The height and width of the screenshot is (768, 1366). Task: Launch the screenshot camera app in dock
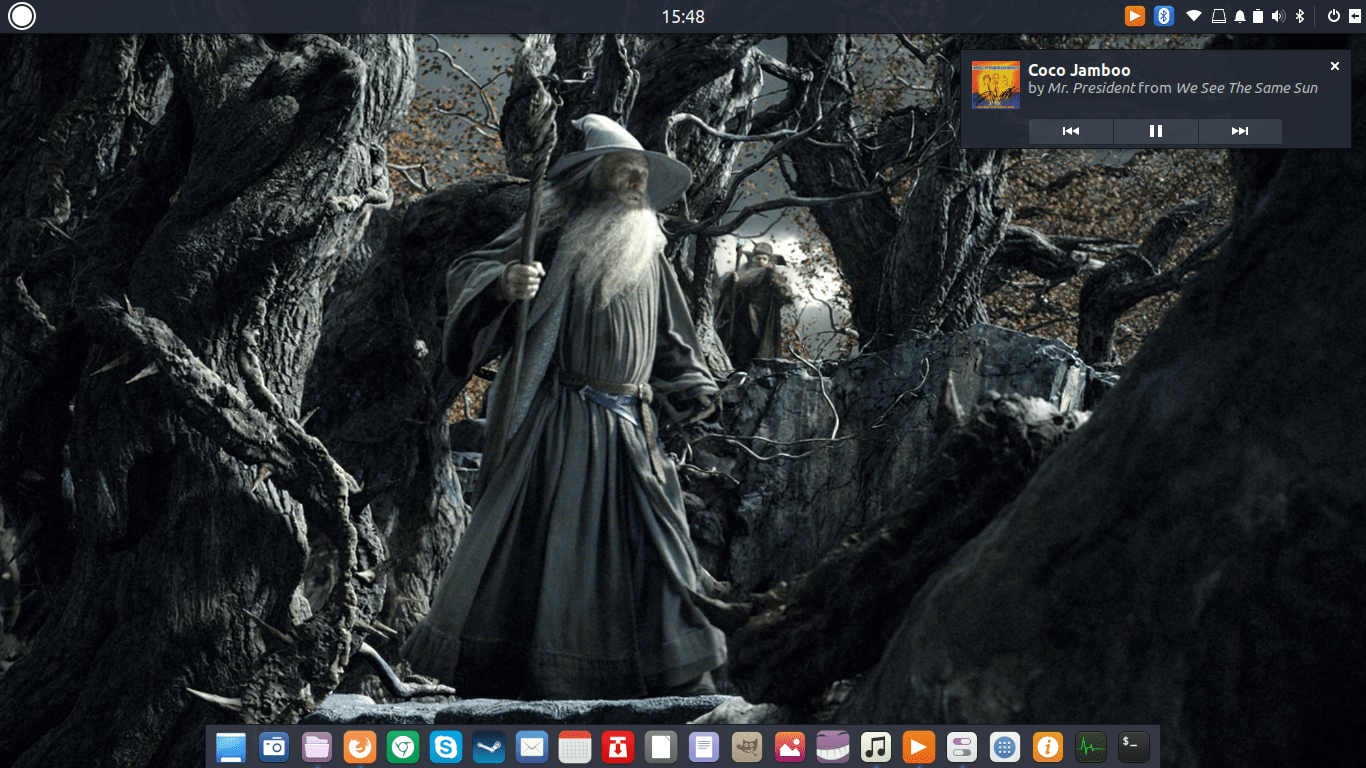pos(274,747)
